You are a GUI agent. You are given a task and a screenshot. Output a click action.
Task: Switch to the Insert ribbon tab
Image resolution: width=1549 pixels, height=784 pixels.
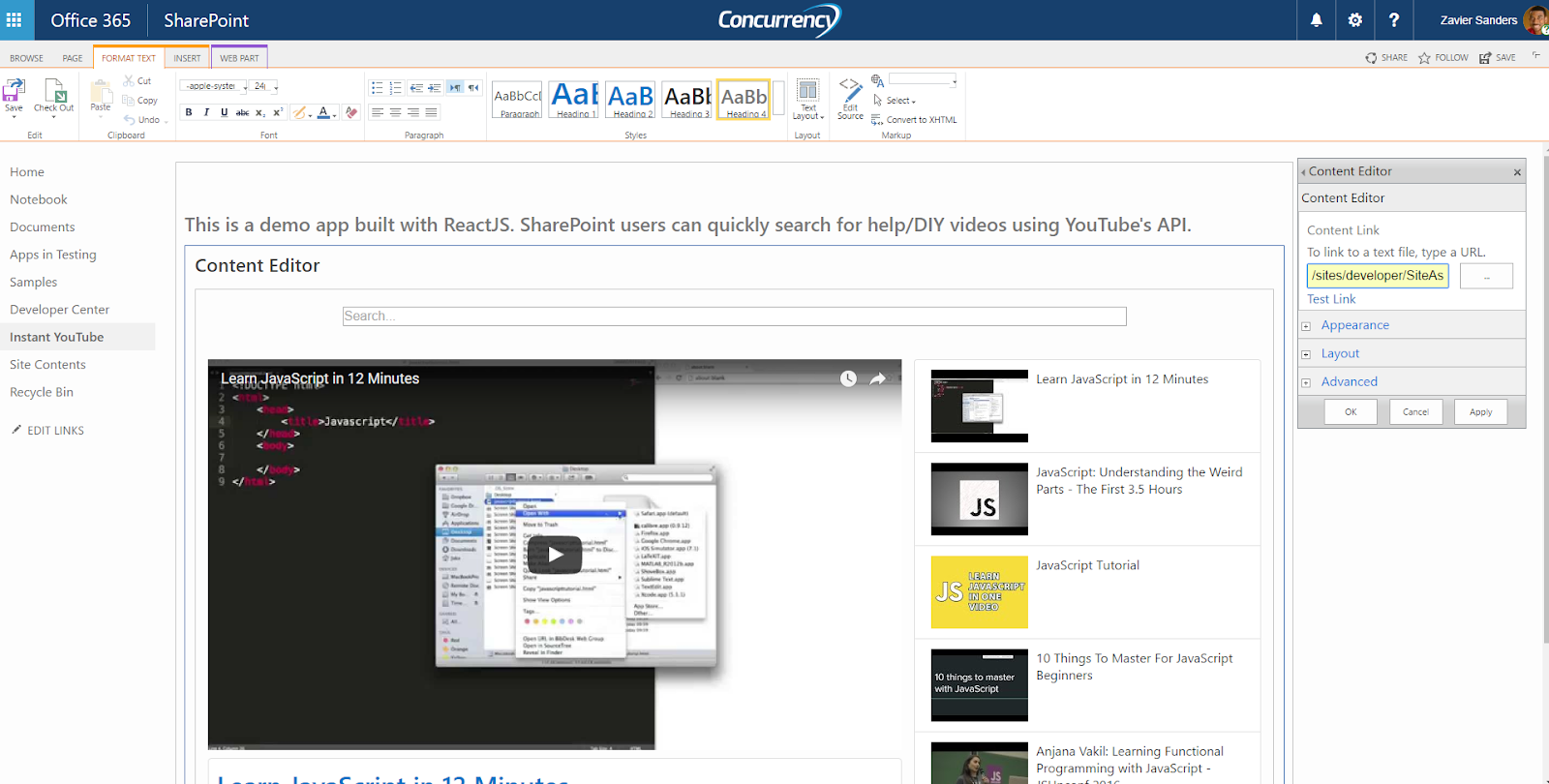pos(187,58)
